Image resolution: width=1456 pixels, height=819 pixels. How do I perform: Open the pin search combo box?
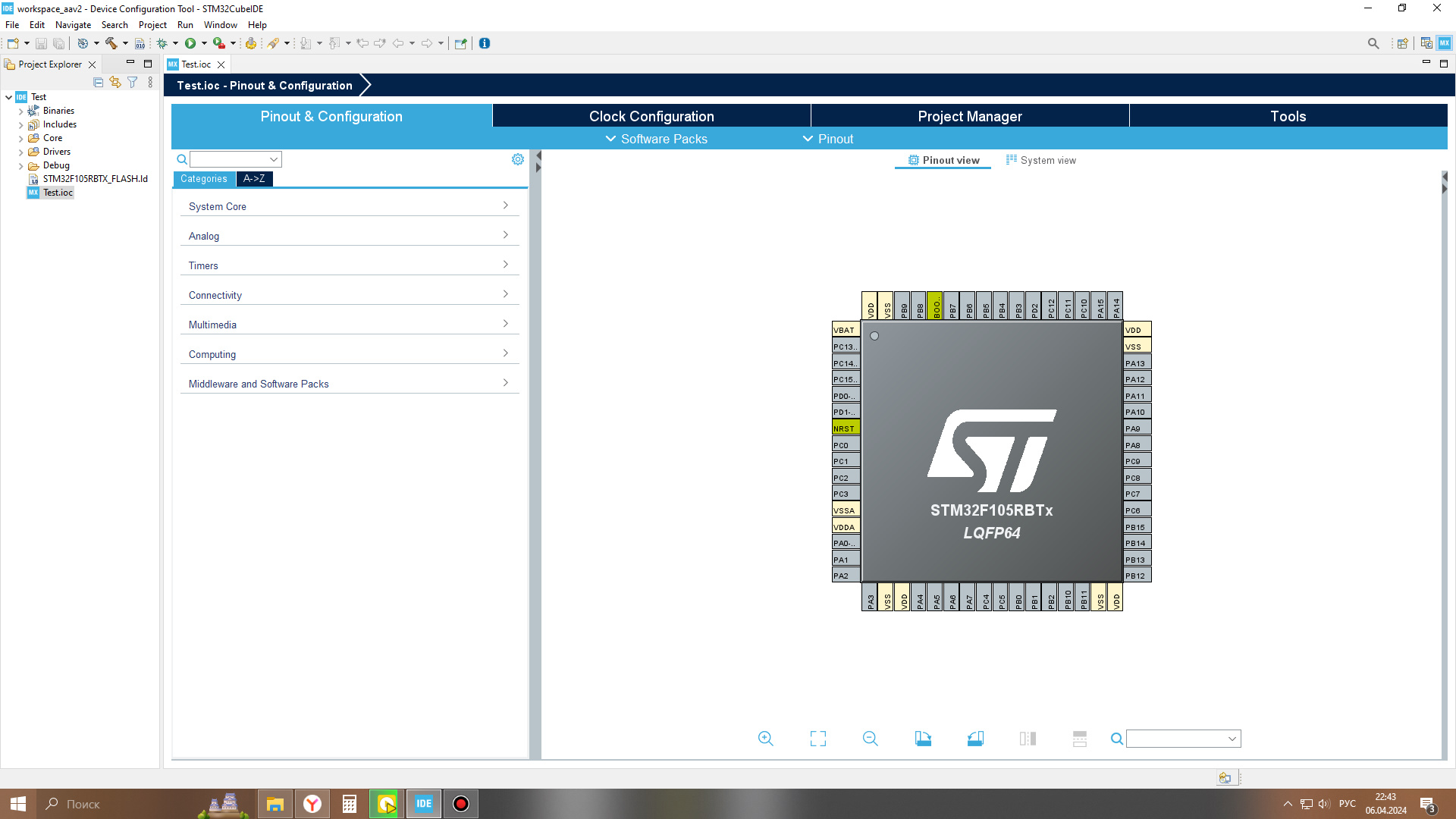pos(1183,739)
